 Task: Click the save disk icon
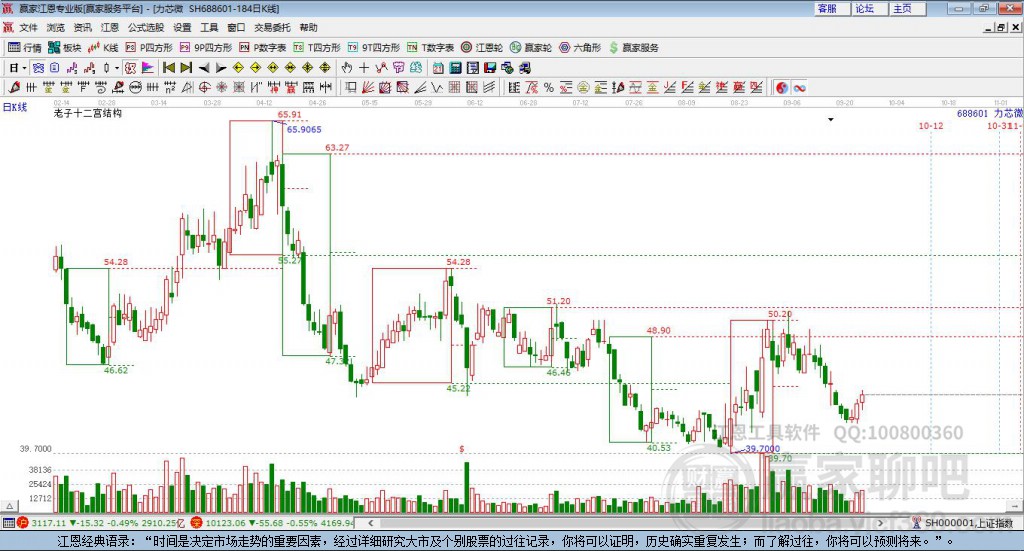[490, 68]
